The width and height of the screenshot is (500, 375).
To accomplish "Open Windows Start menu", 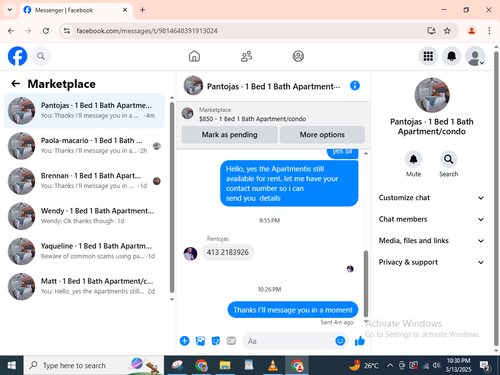I will 11,365.
